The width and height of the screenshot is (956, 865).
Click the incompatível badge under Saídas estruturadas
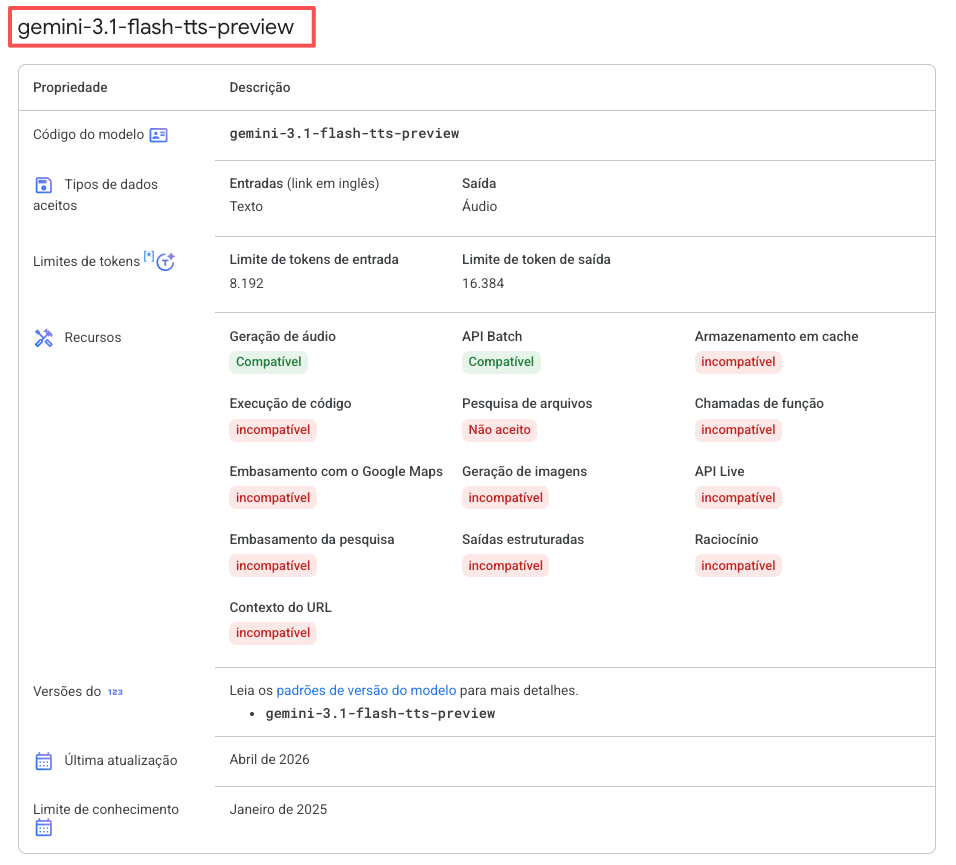point(505,566)
